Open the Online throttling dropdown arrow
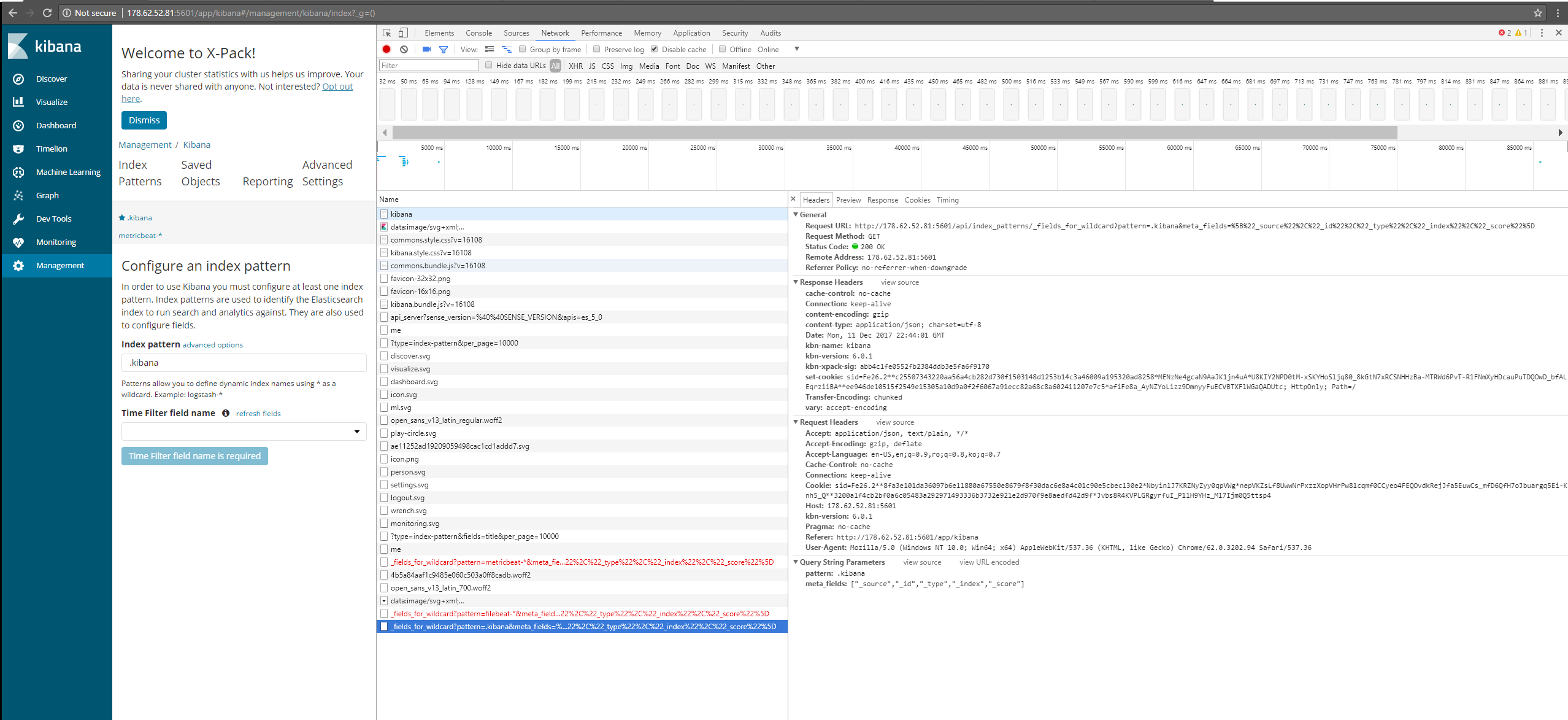The width and height of the screenshot is (1568, 720). click(x=797, y=50)
